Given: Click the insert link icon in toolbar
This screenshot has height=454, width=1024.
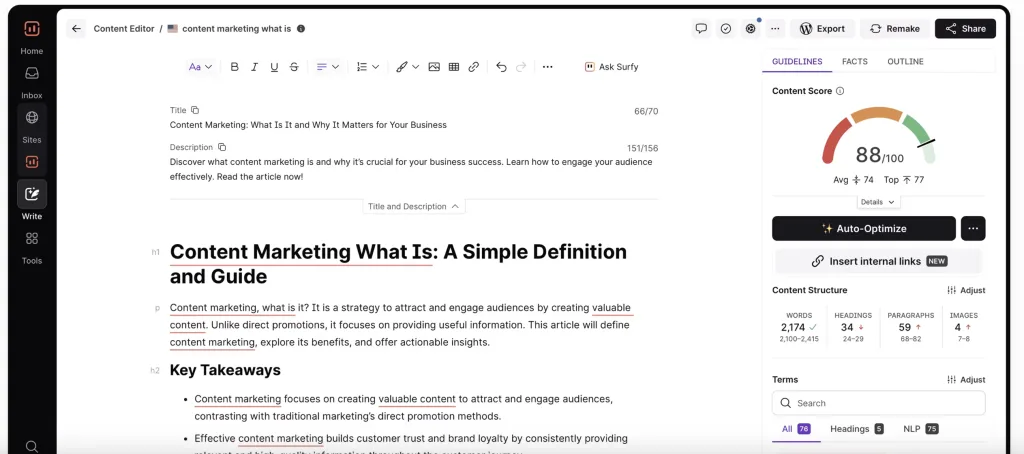Looking at the screenshot, I should click(474, 67).
